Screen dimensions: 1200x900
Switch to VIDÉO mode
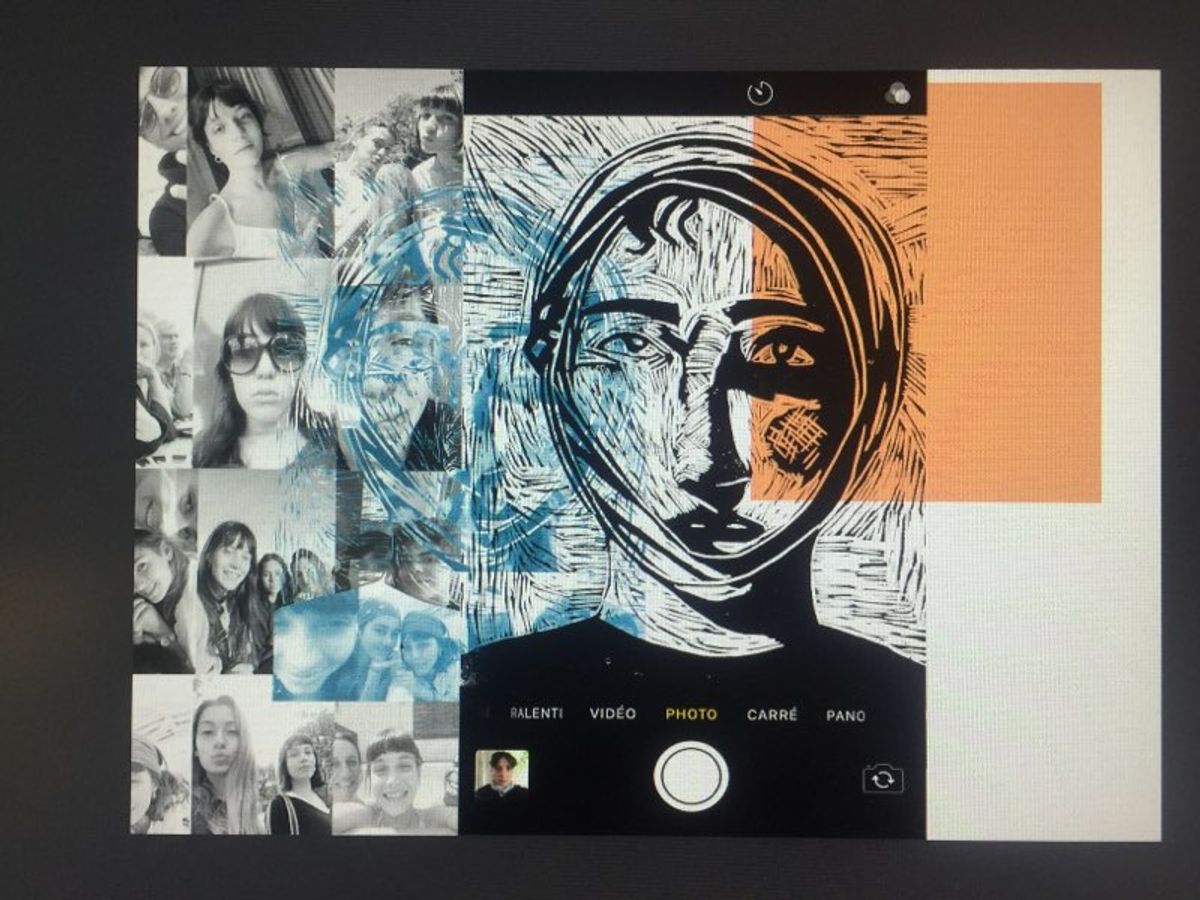coord(613,714)
